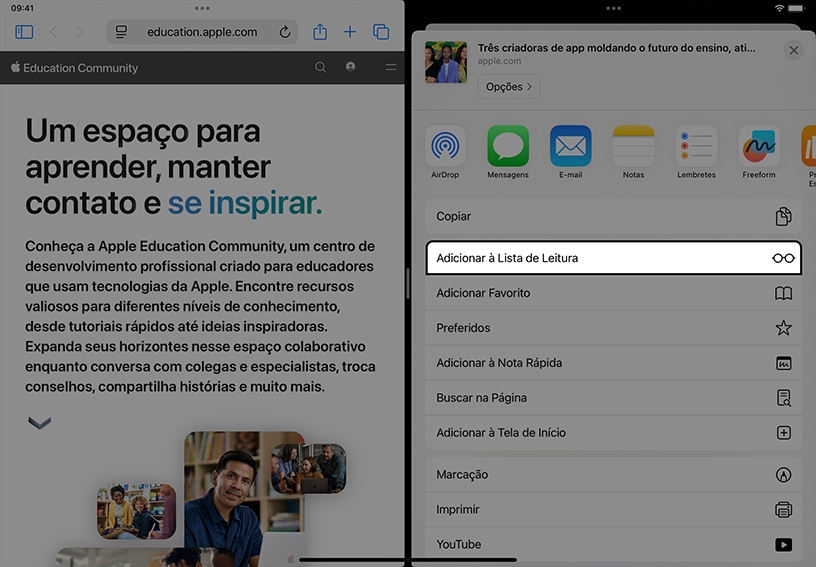Viewport: 816px width, 567px height.
Task: Choose Copiar in share sheet
Action: click(x=614, y=216)
